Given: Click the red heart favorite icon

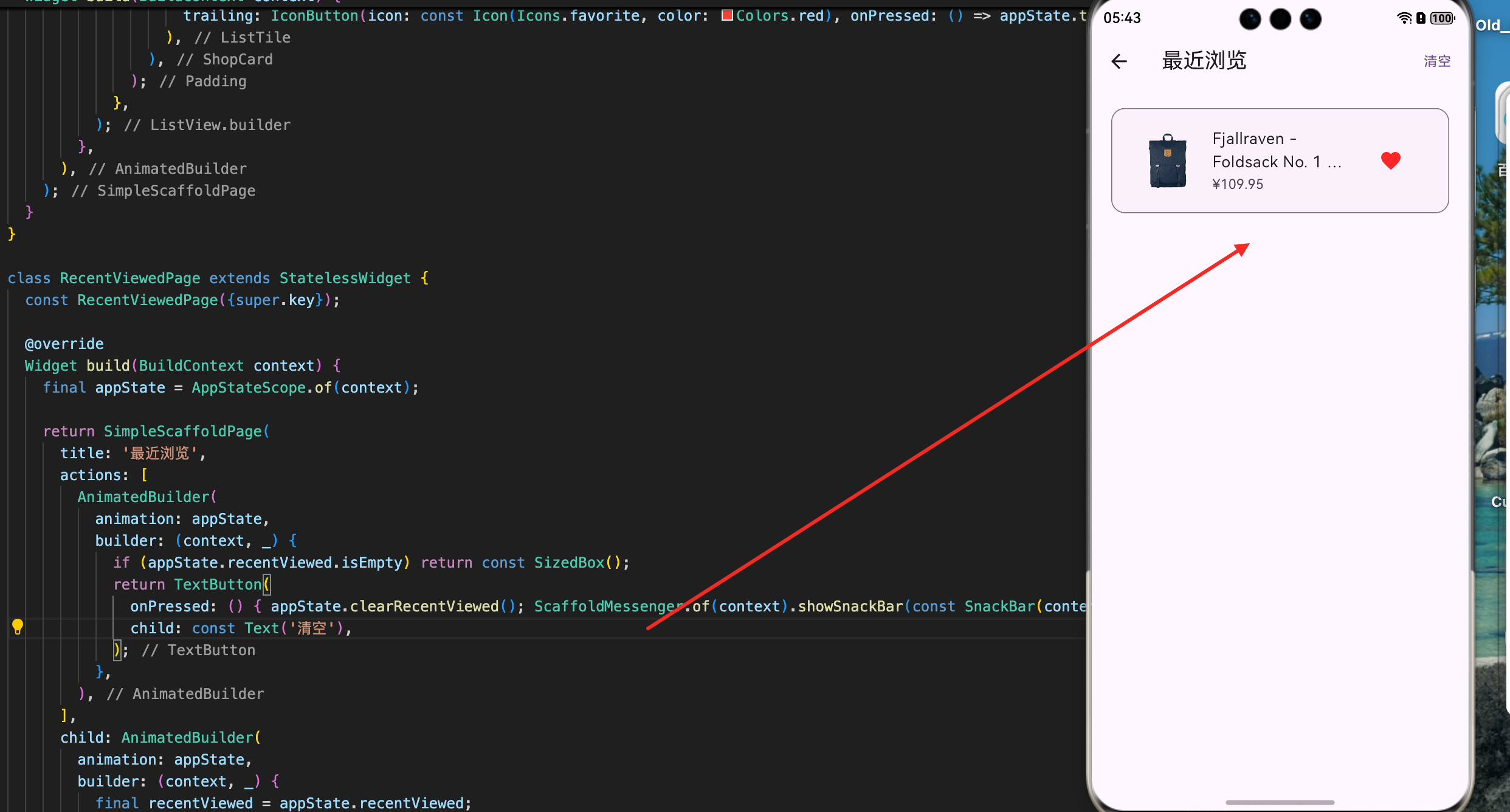Looking at the screenshot, I should click(1390, 160).
